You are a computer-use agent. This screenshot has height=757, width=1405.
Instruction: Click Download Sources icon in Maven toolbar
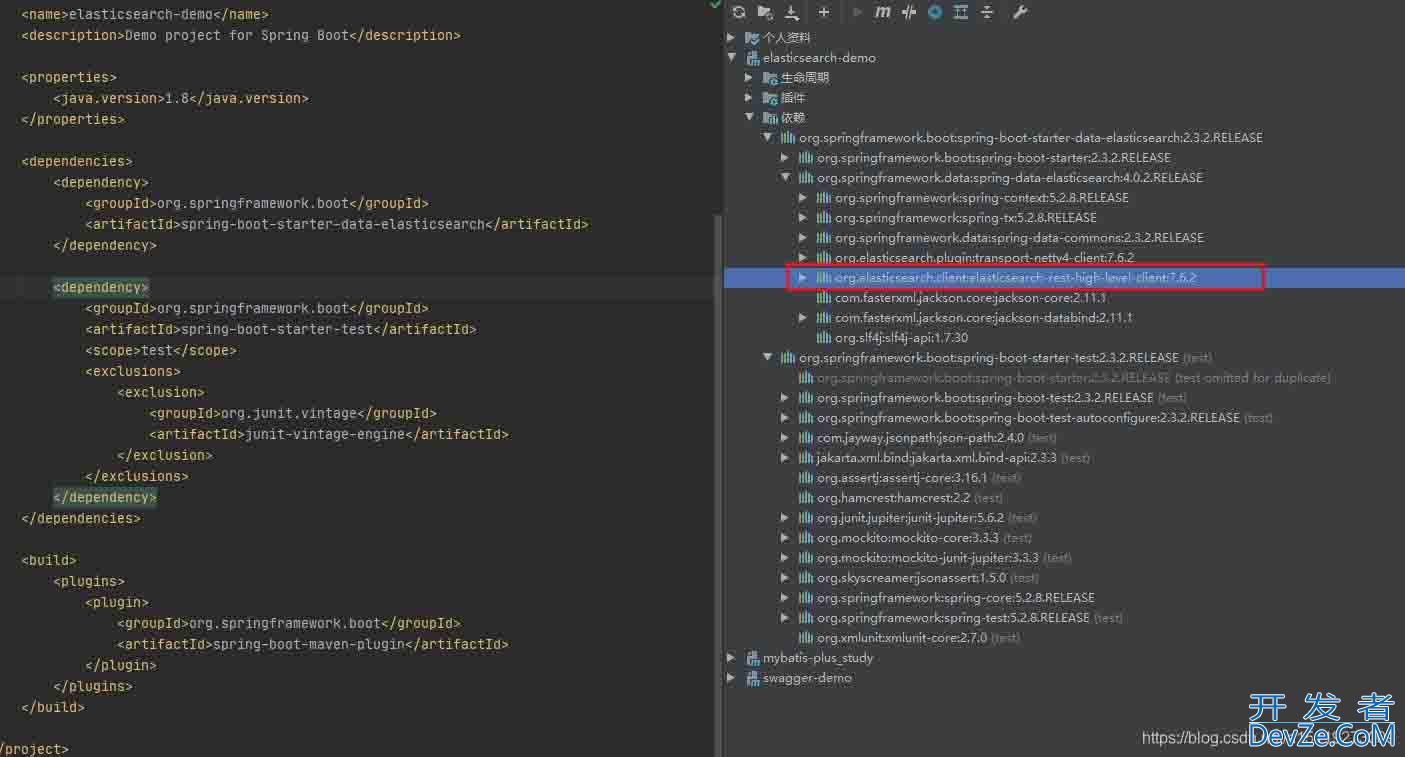(791, 12)
